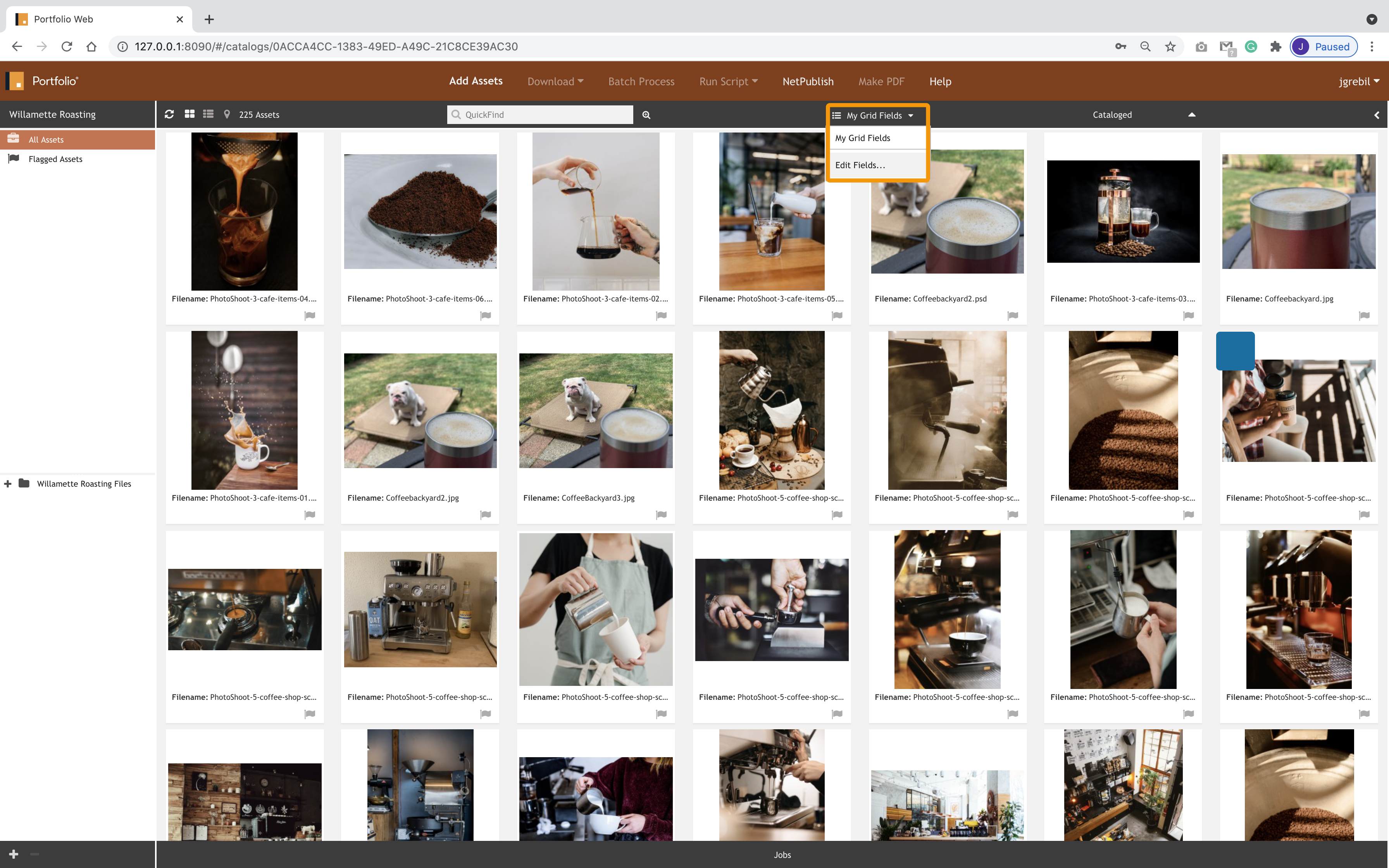Flag Coffeebackyard2.psd asset
This screenshot has height=868, width=1389.
[1013, 315]
